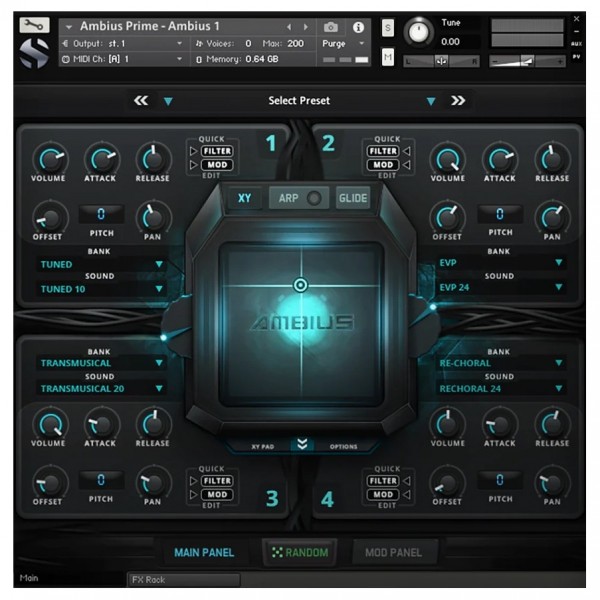The image size is (600, 600).
Task: Click layer 4 Filter edit arrow
Action: pyautogui.click(x=407, y=481)
